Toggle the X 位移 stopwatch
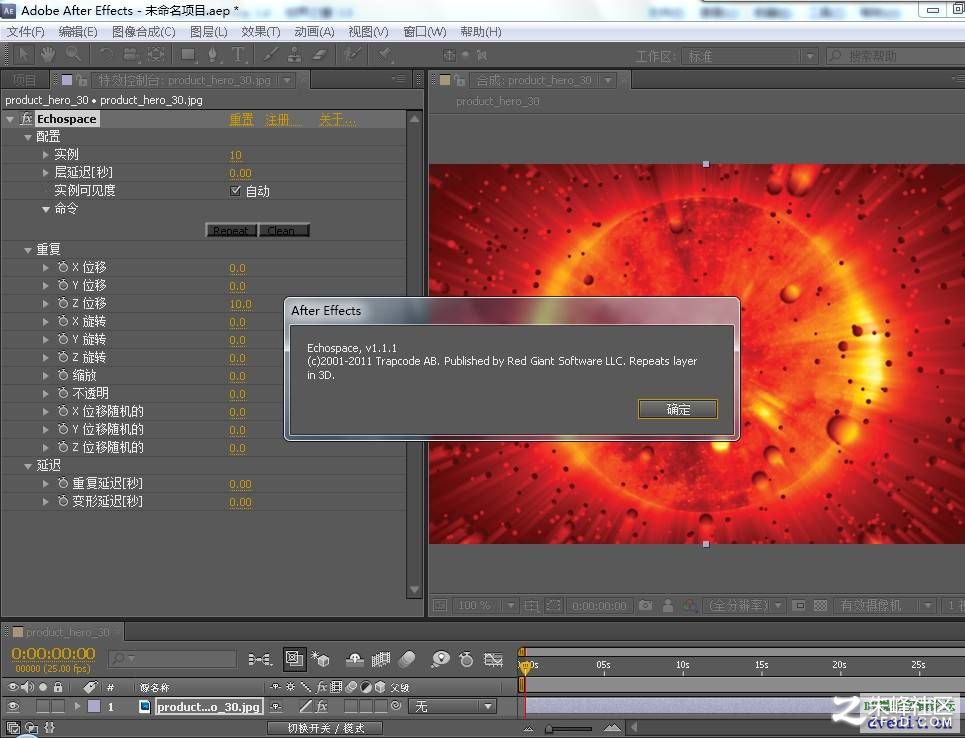The height and width of the screenshot is (738, 965). pos(63,267)
